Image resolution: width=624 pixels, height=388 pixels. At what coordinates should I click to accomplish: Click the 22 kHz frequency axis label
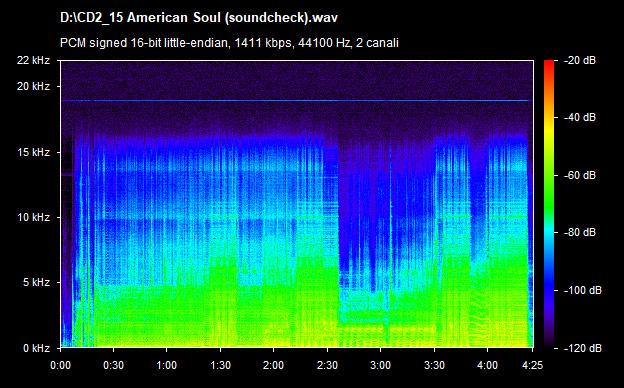(33, 60)
